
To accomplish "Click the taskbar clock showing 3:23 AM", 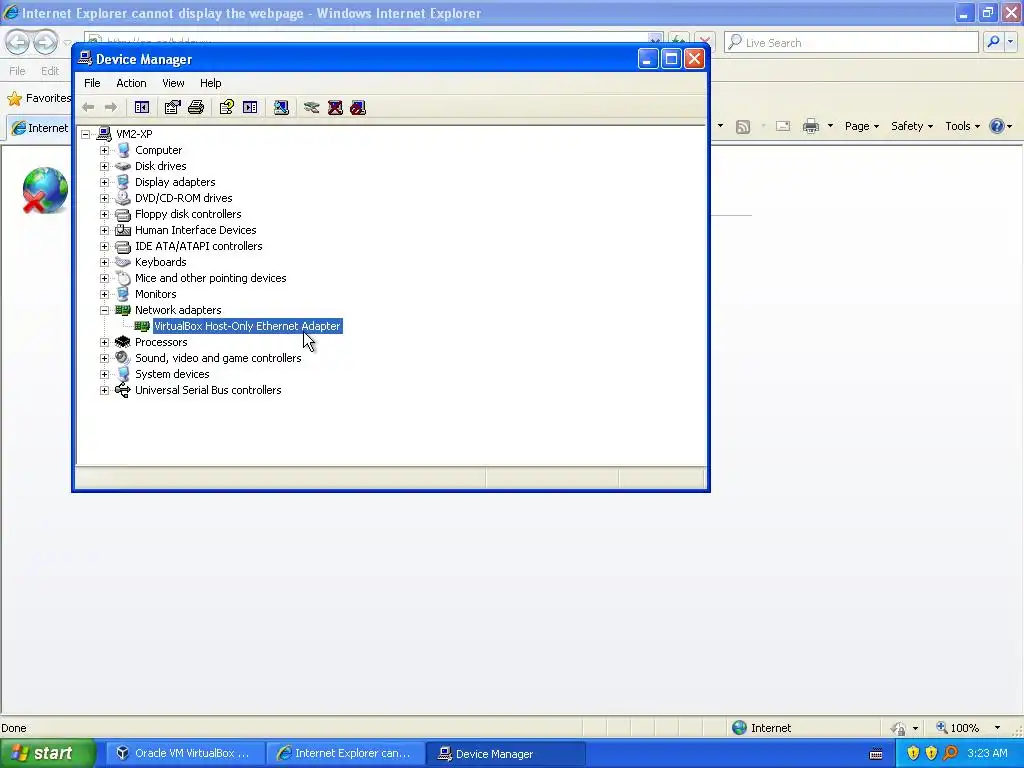I will coord(987,753).
